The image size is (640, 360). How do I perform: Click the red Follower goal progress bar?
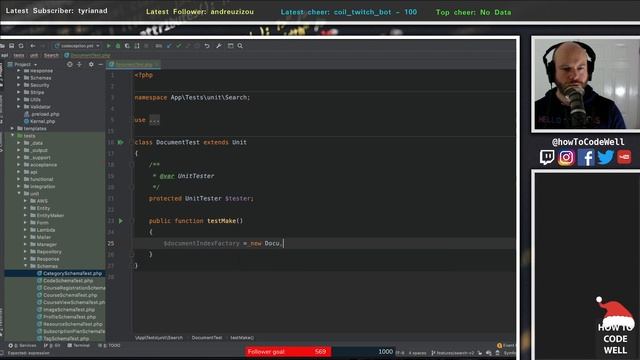288,351
